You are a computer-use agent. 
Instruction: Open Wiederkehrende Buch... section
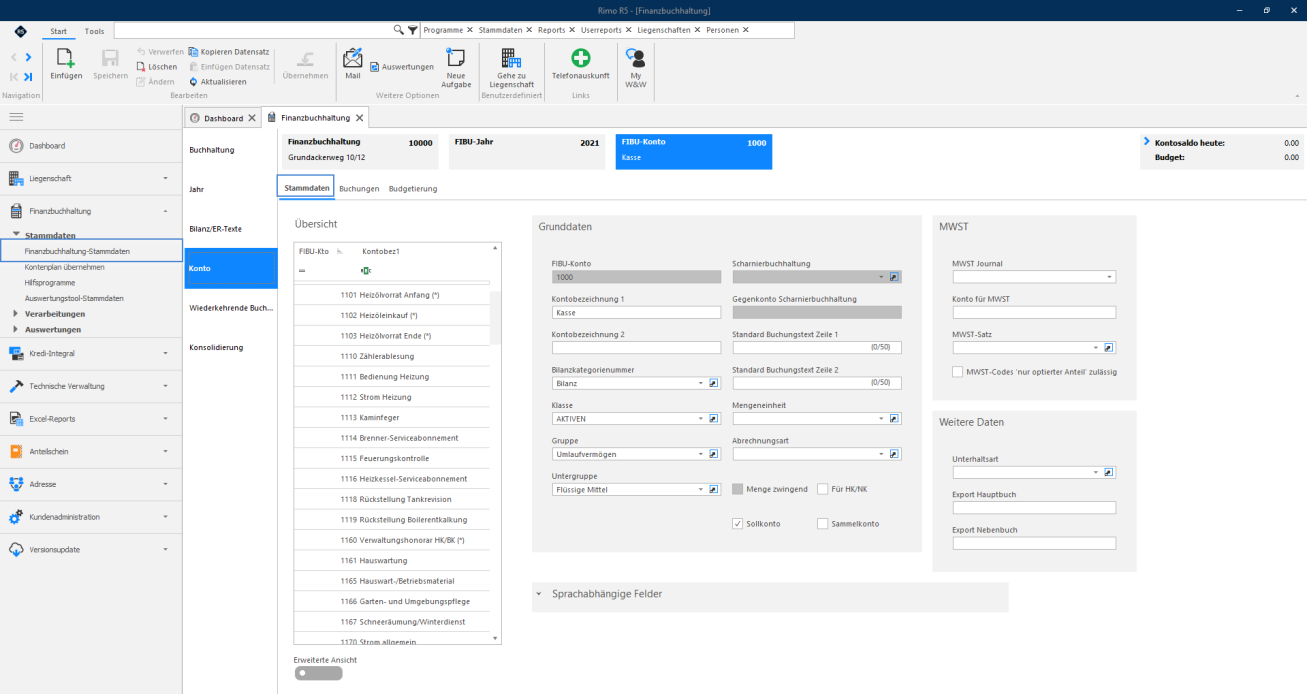coord(231,308)
